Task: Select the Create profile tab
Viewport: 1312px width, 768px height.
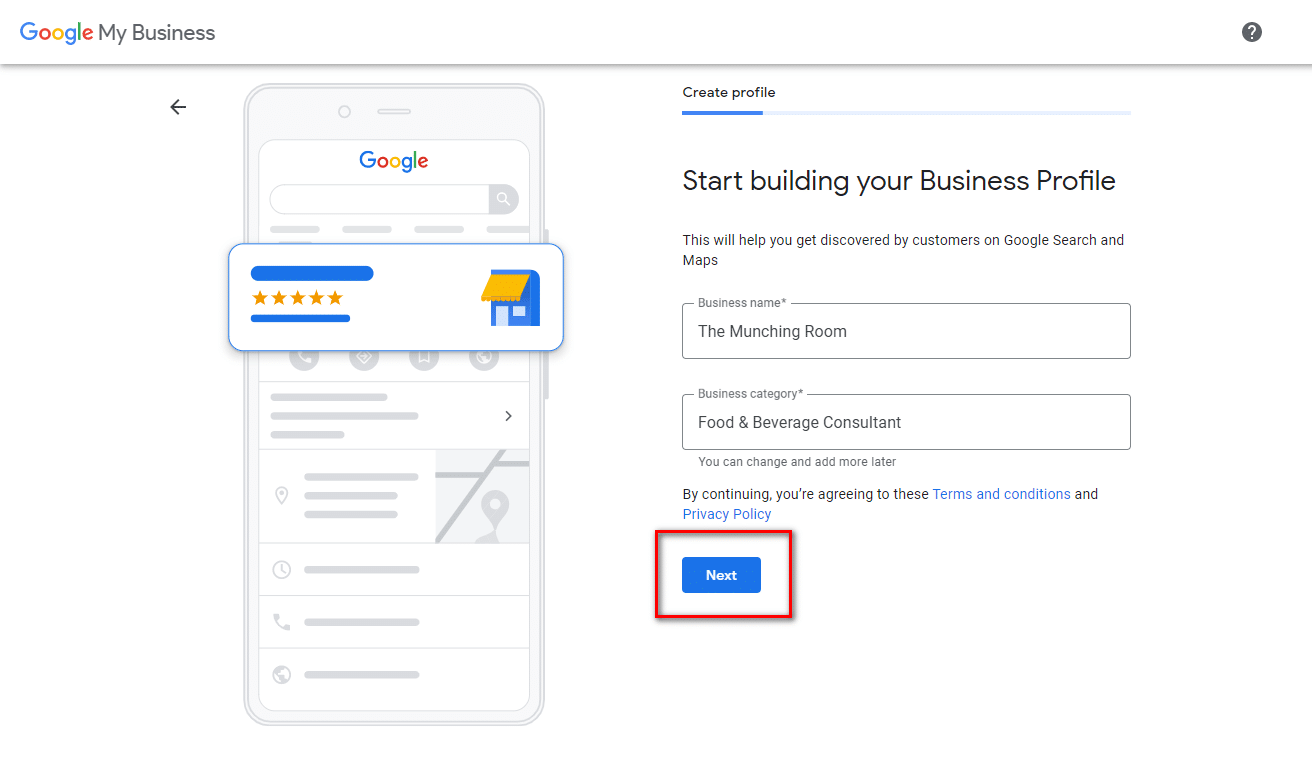Action: coord(729,93)
